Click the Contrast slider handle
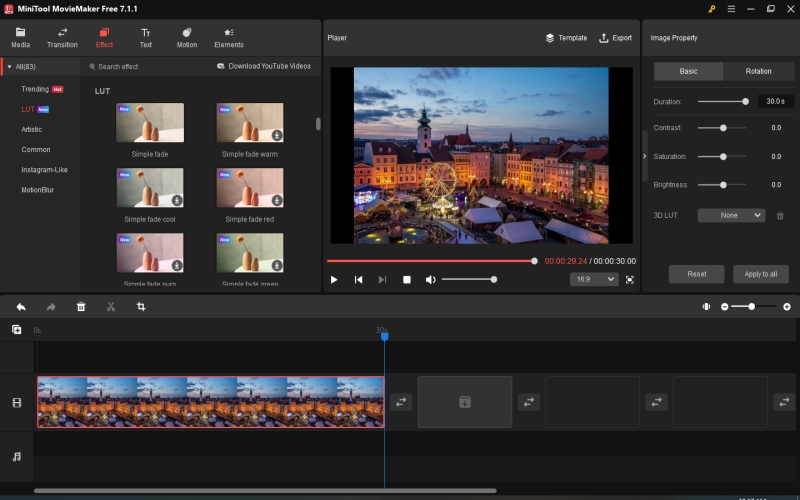800x500 pixels. 723,128
